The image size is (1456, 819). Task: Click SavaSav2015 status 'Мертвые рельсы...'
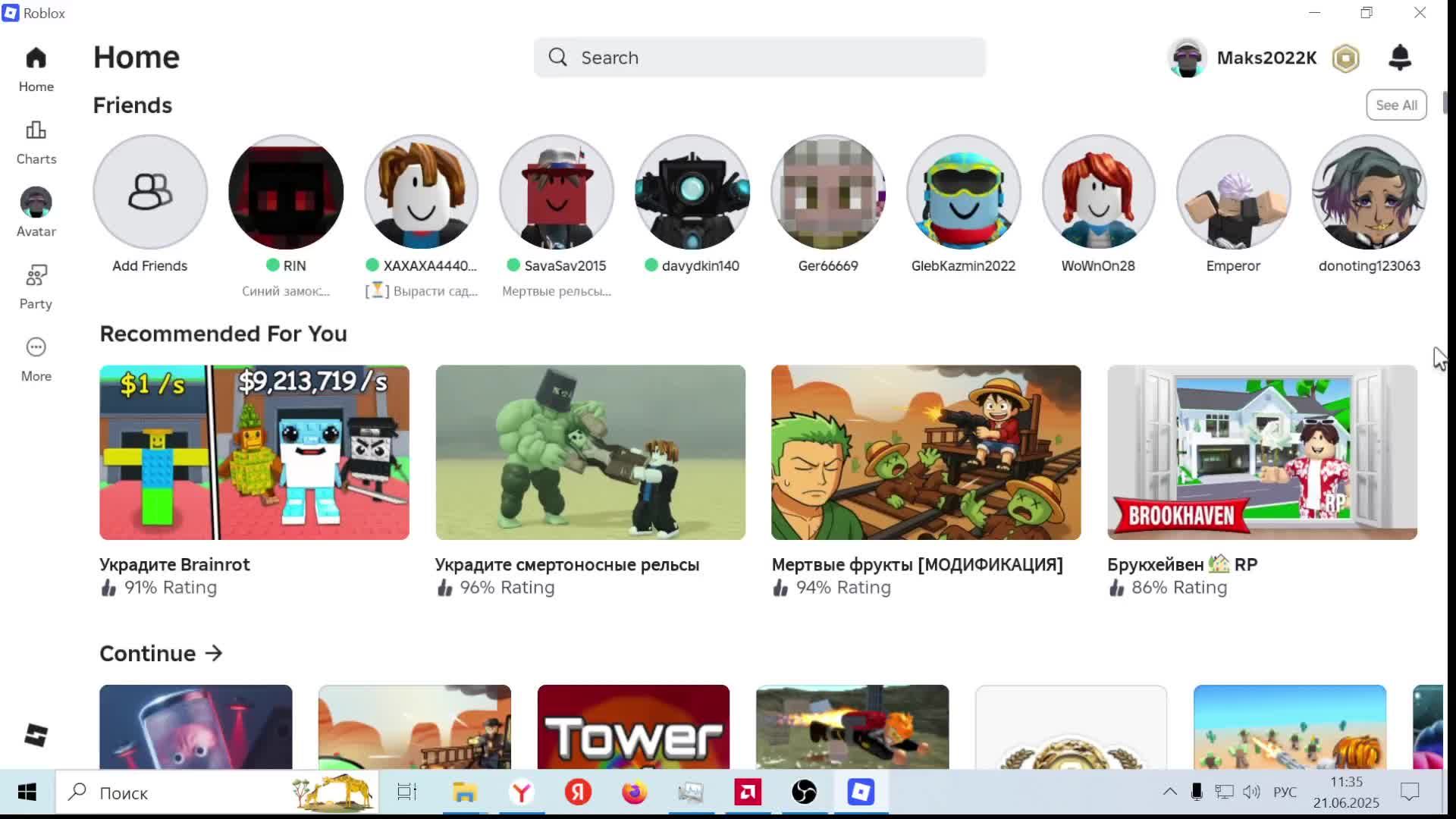[557, 291]
